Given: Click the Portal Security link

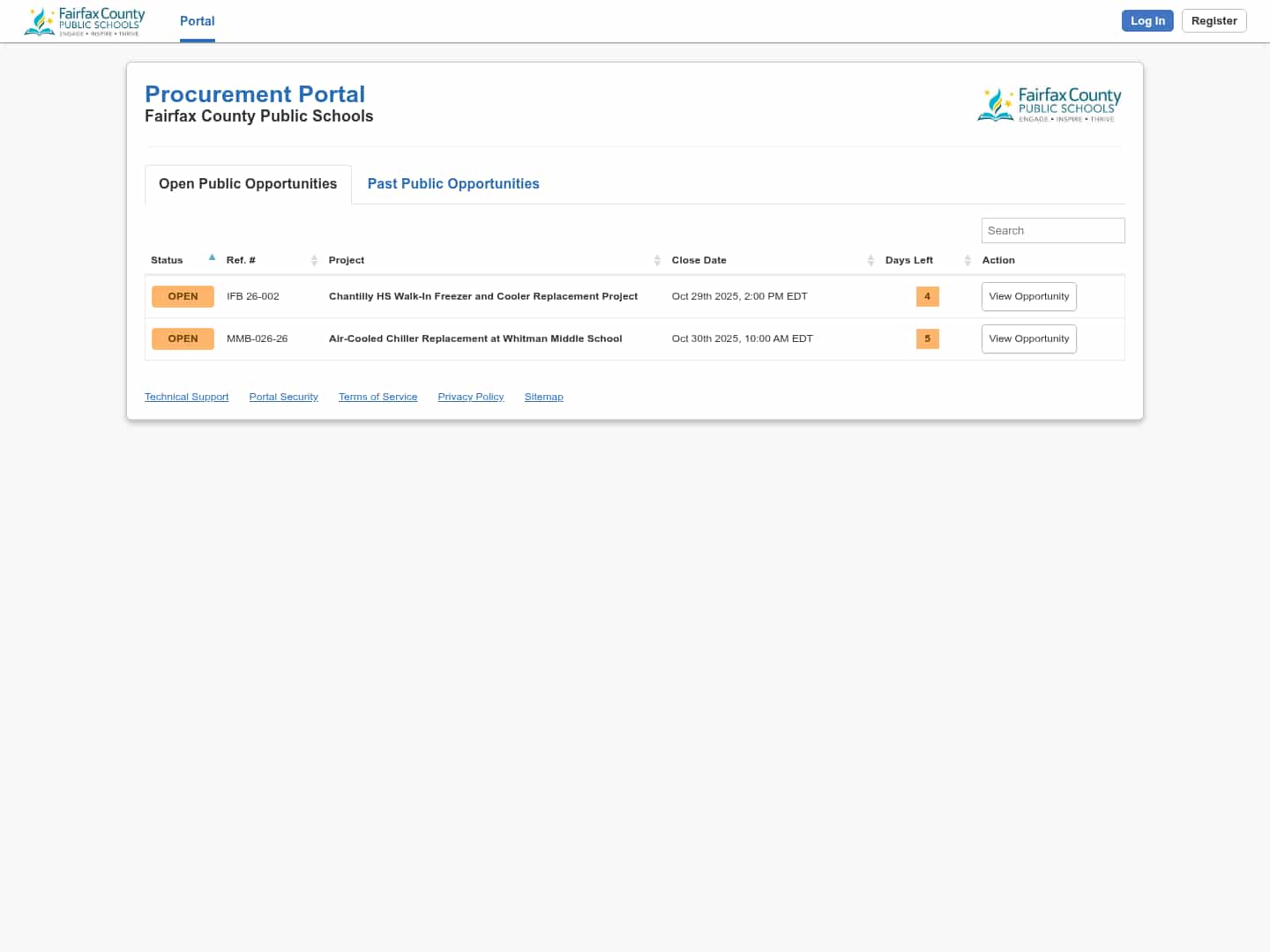Looking at the screenshot, I should tap(283, 397).
